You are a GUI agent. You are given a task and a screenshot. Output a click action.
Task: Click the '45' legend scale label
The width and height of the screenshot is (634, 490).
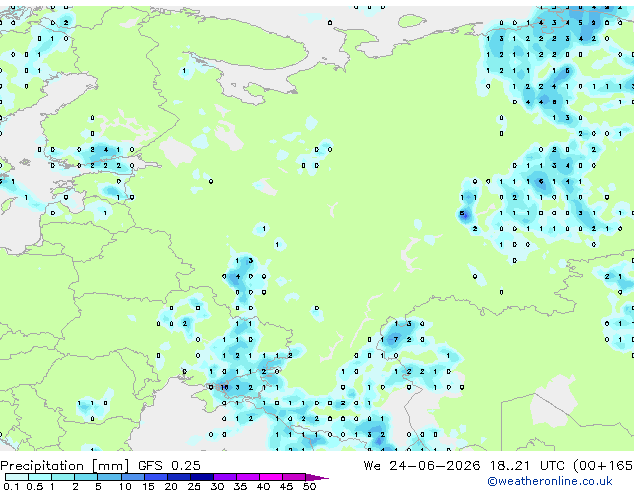pos(286,486)
